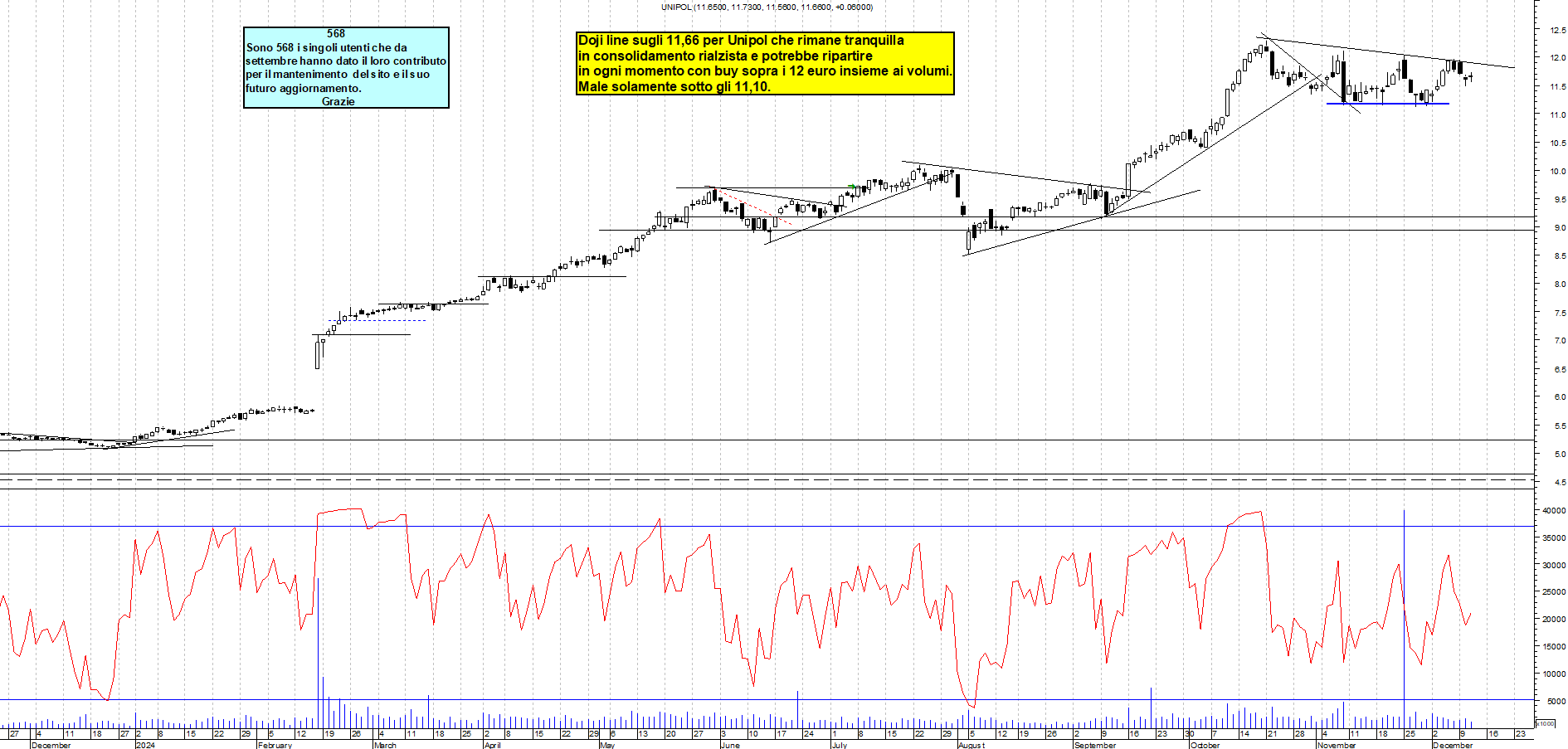Click the October month label
Screen dimensions: 1568x749
click(1205, 745)
